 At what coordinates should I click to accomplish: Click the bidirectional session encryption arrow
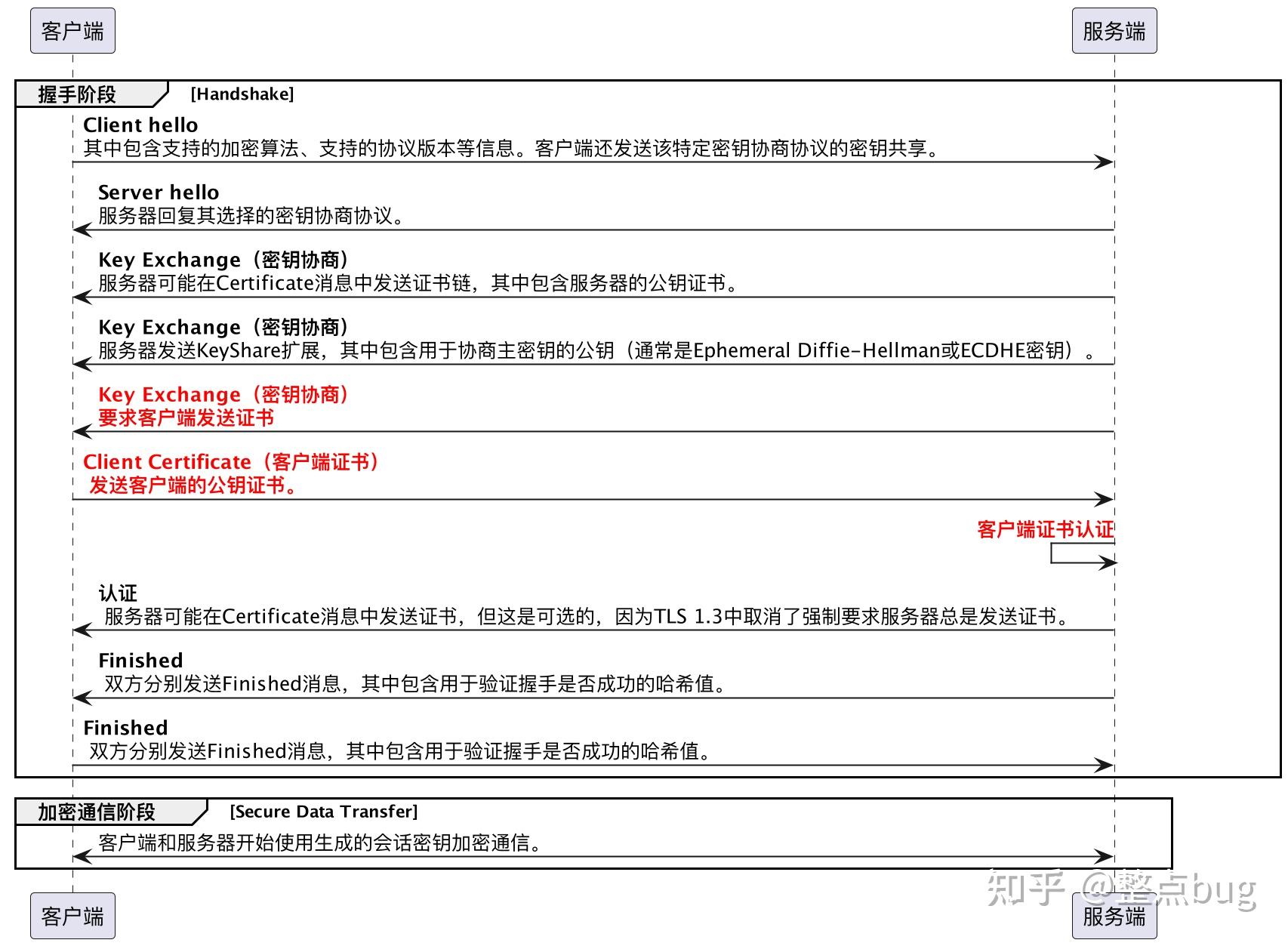tap(589, 856)
